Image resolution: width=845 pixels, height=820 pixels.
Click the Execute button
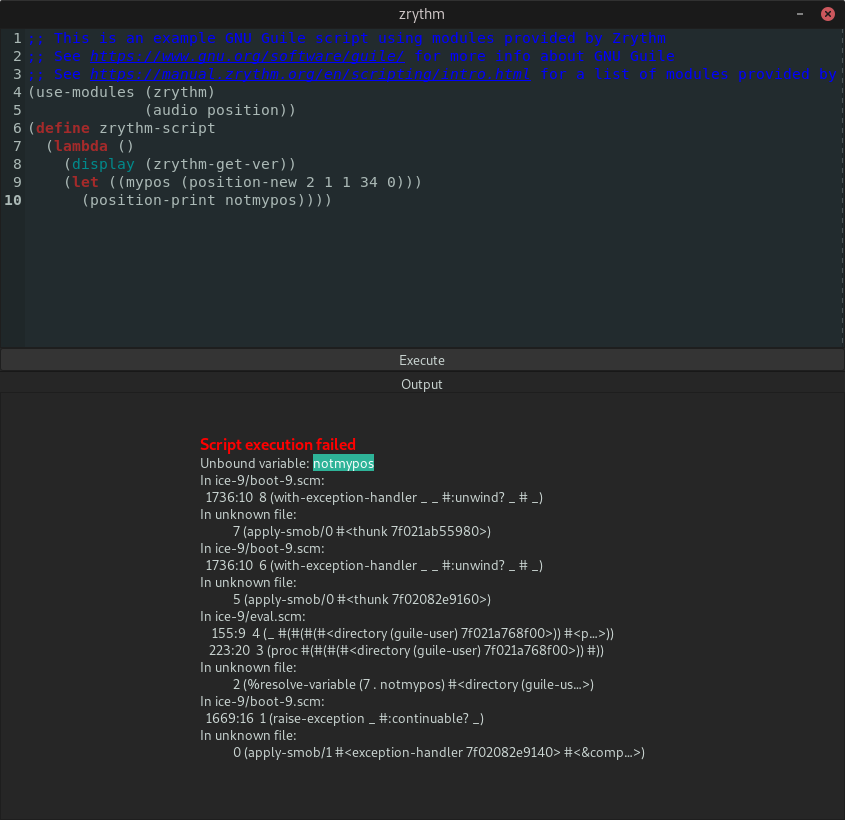421,360
